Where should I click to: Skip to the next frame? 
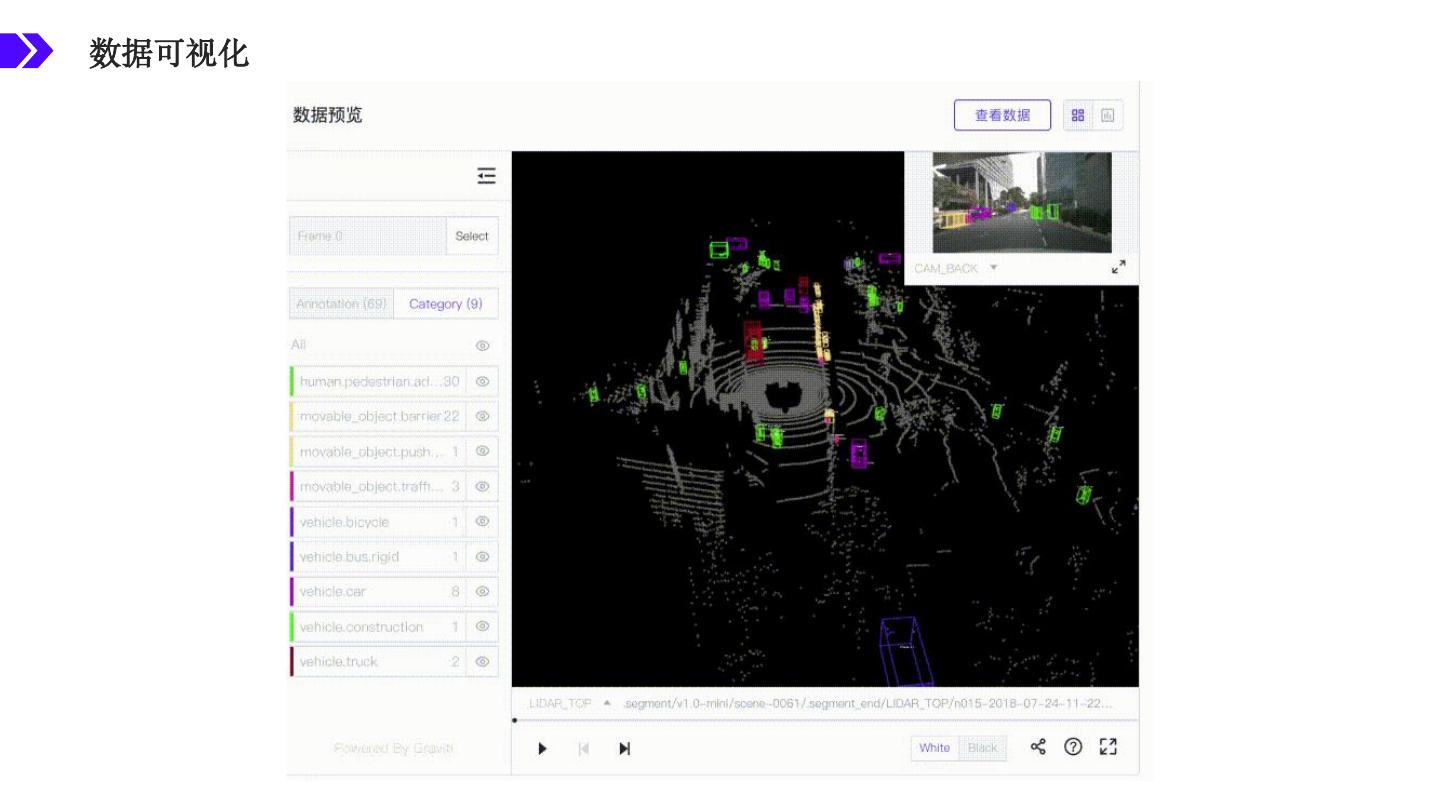624,748
